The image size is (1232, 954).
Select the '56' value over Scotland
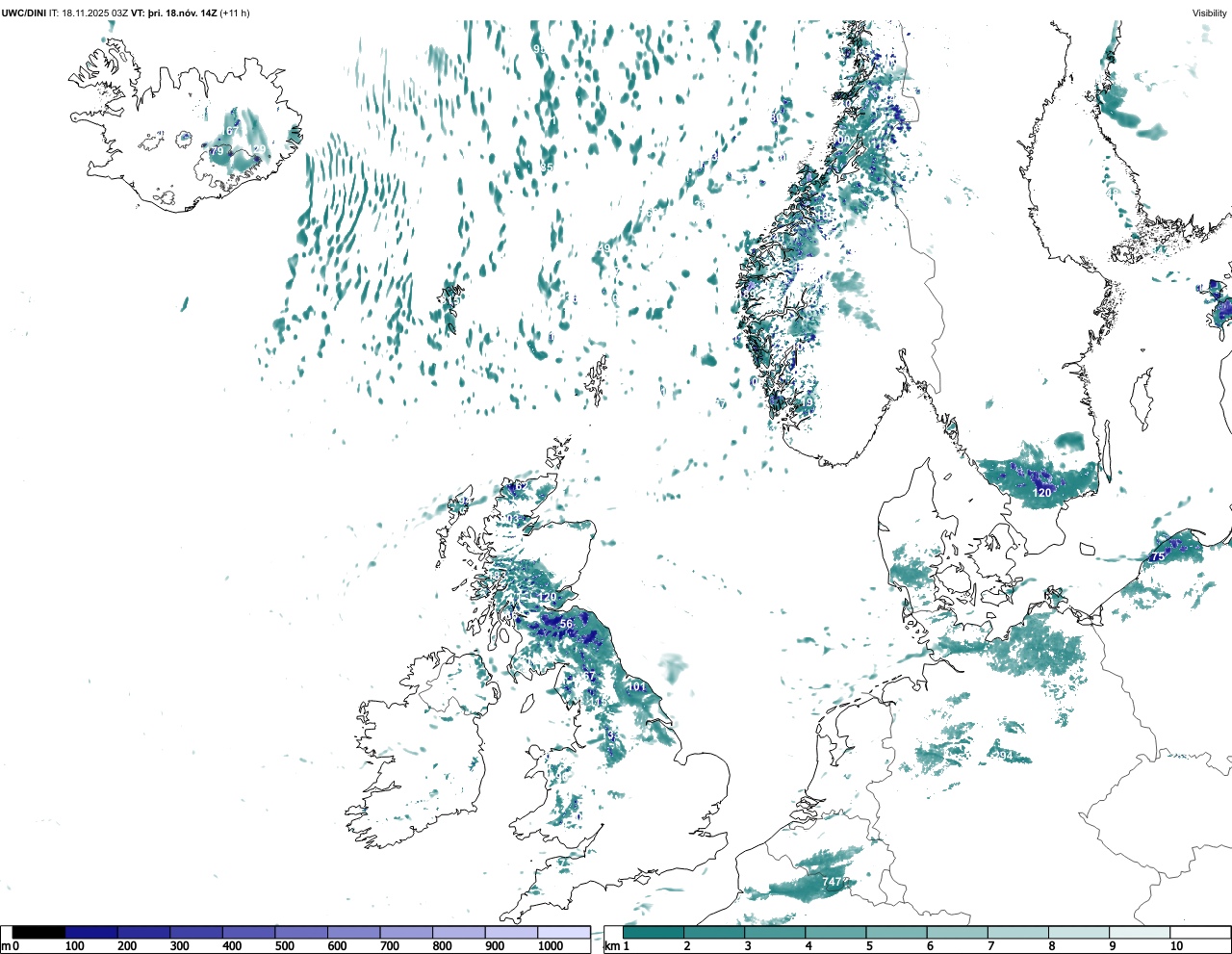566,624
